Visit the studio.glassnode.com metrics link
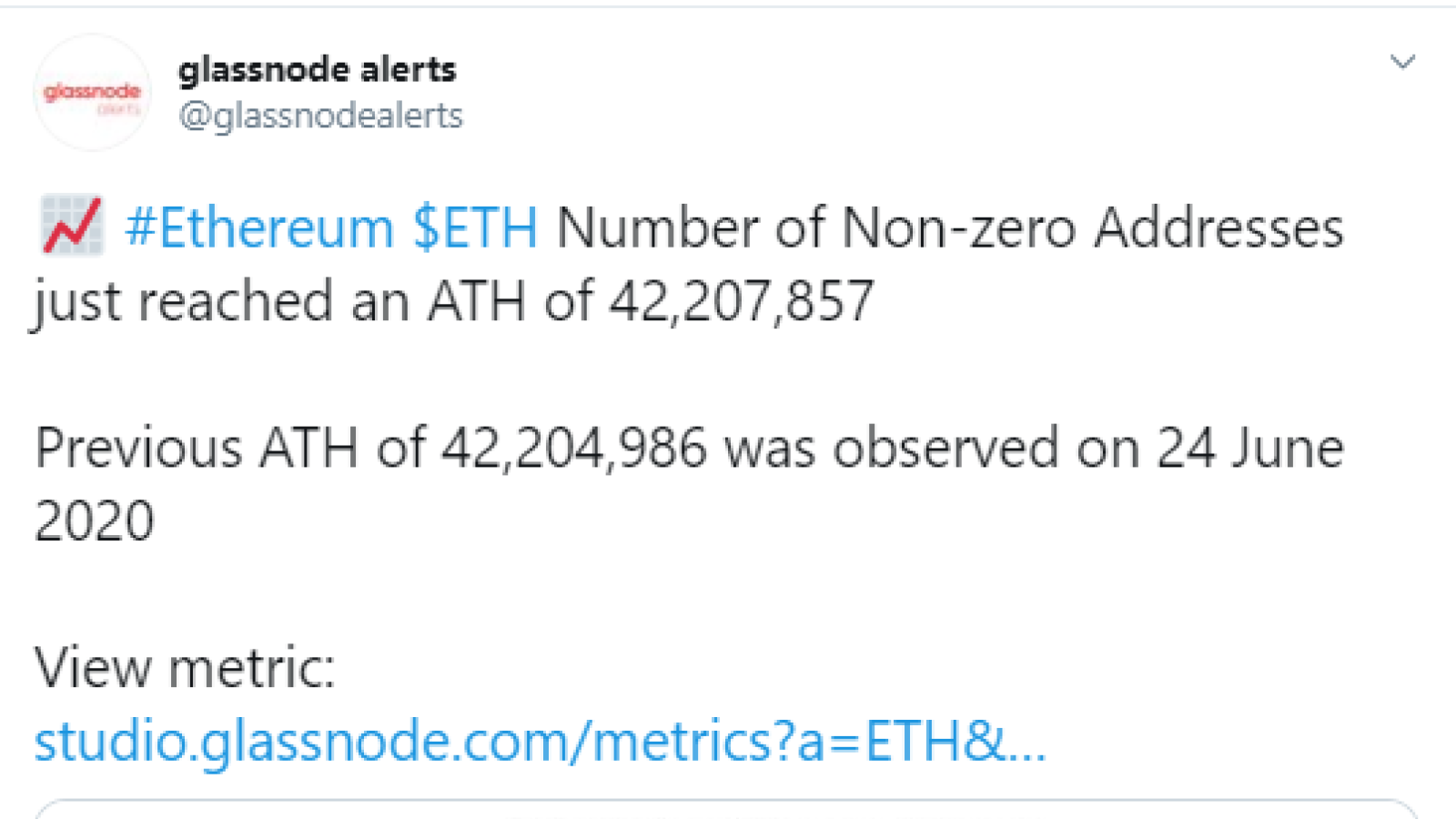This screenshot has height=819, width=1456. pyautogui.click(x=541, y=741)
